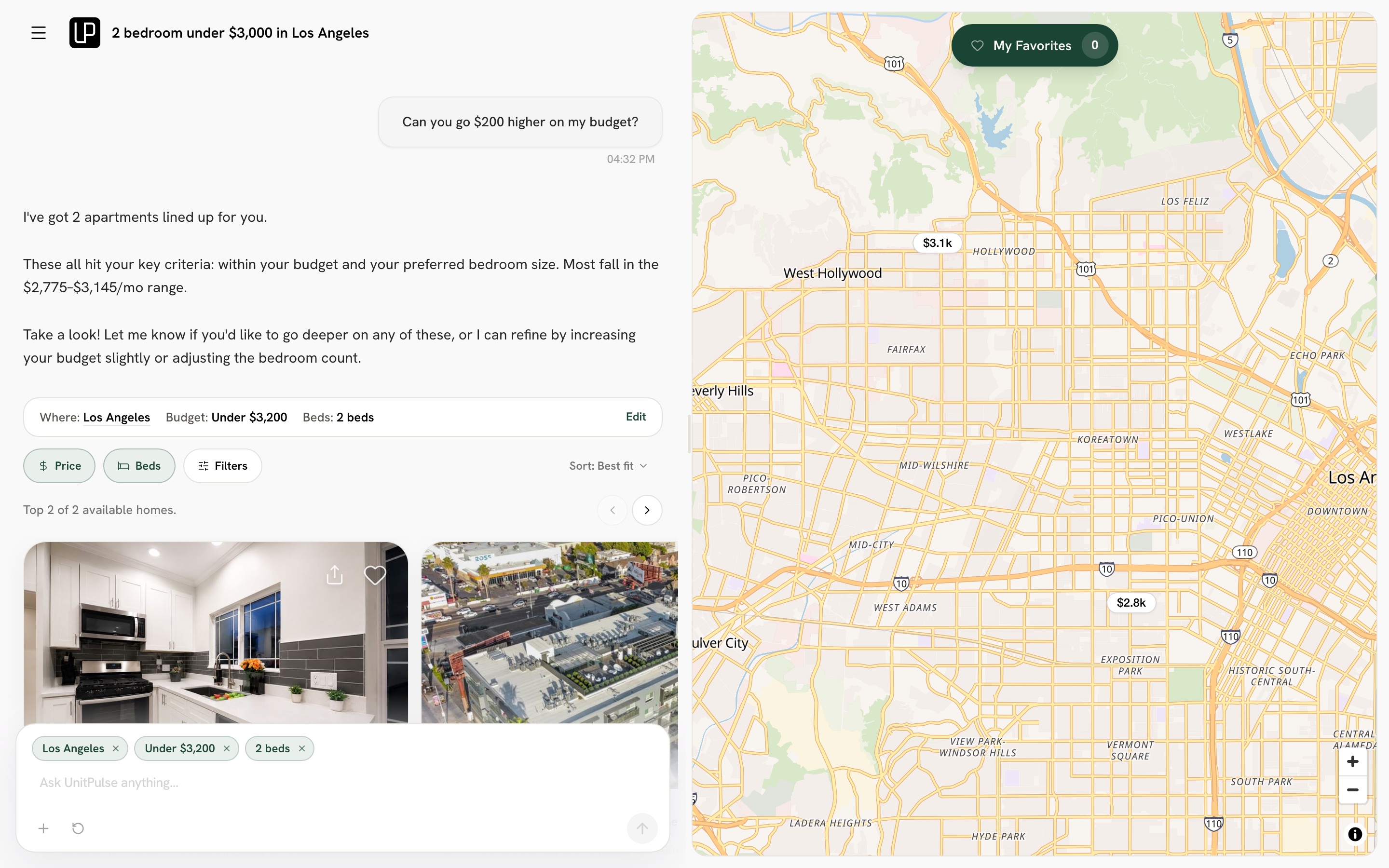Open map attribution info icon
Image resolution: width=1389 pixels, height=868 pixels.
click(1355, 834)
